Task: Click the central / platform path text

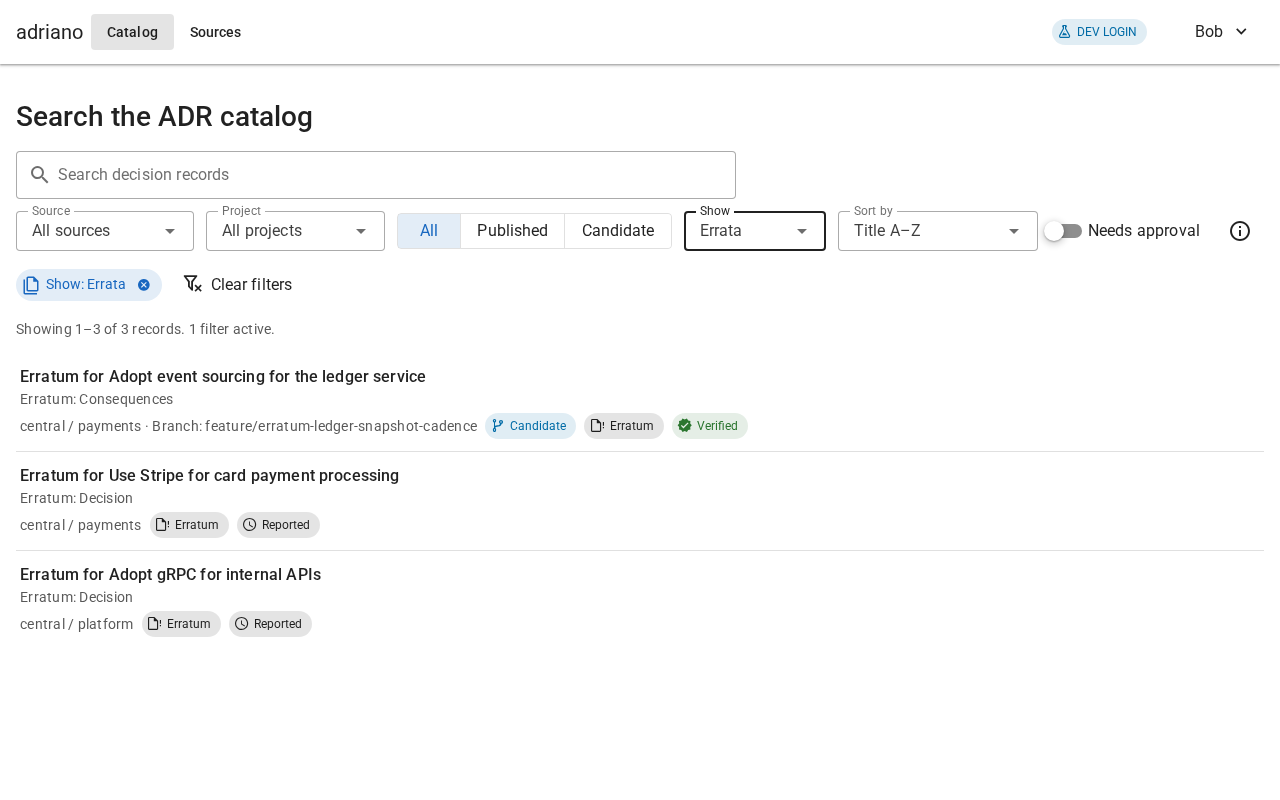Action: pyautogui.click(x=76, y=624)
